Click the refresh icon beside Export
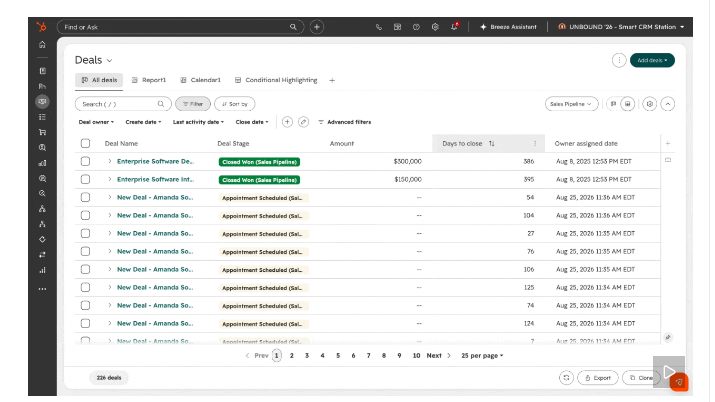This screenshot has height=402, width=715. (x=566, y=378)
